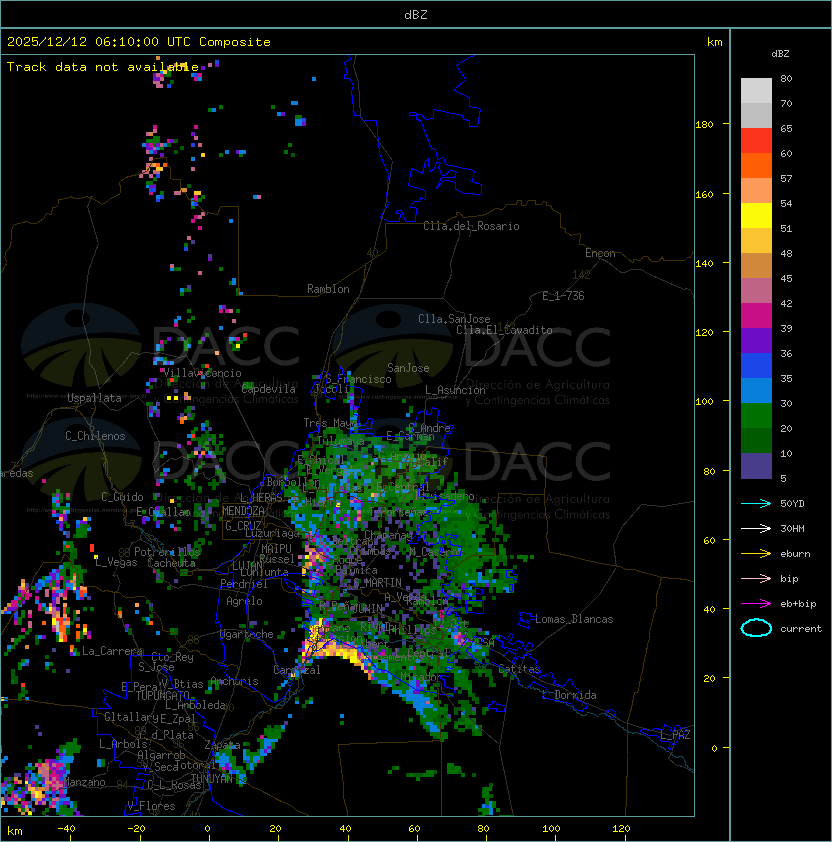This screenshot has height=842, width=832.
Task: Click the 'L_Vegas' label
Action: click(116, 562)
